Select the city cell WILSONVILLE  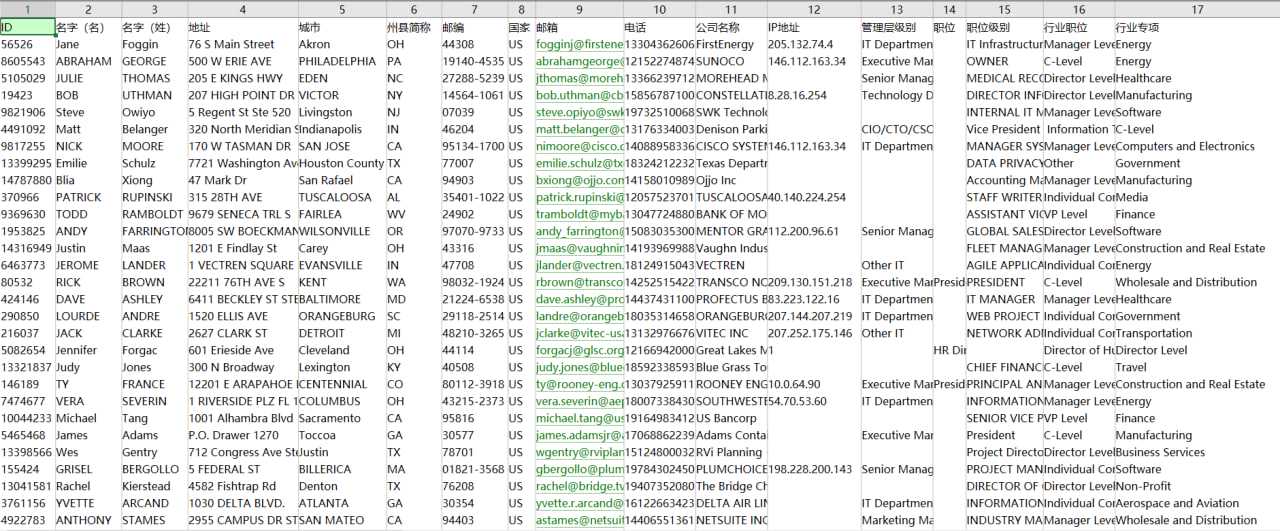pyautogui.click(x=341, y=231)
